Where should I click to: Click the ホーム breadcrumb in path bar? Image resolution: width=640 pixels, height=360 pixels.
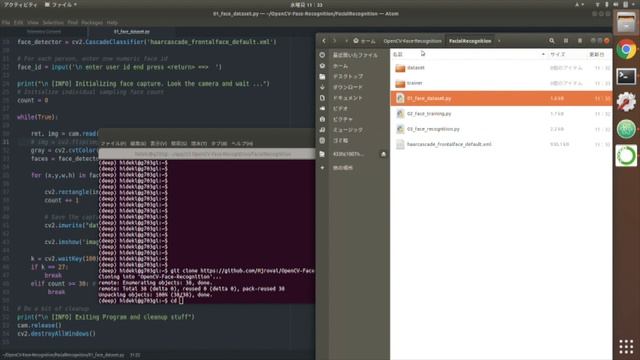tap(364, 41)
